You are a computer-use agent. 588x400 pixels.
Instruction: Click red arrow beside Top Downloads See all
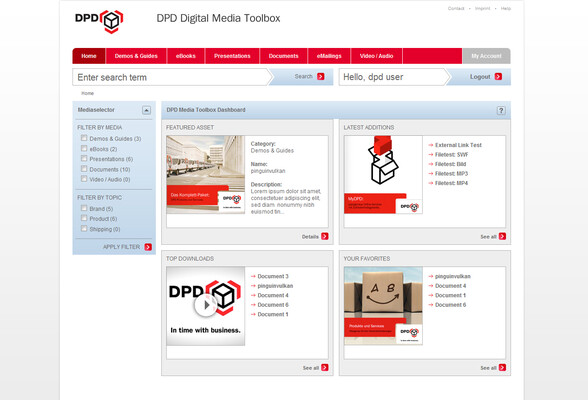point(325,368)
